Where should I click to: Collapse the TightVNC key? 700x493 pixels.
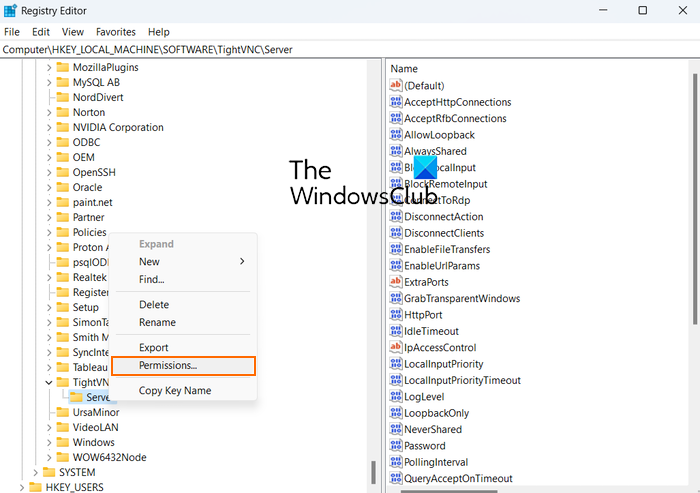tap(49, 382)
